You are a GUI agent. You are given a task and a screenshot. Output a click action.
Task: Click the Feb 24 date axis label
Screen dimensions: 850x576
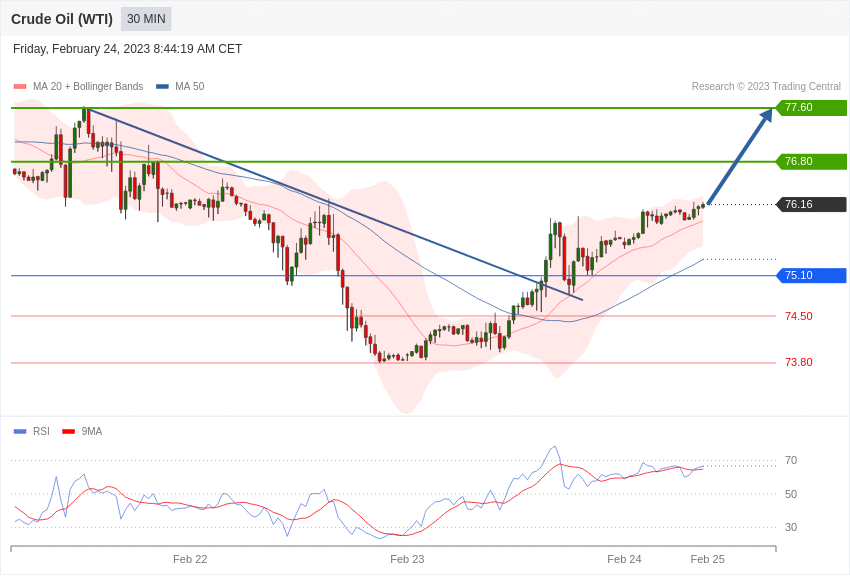coord(624,559)
